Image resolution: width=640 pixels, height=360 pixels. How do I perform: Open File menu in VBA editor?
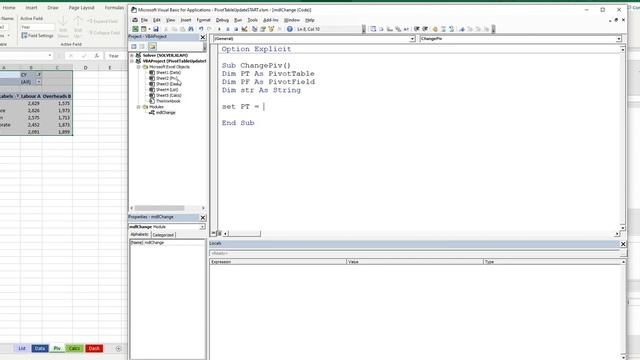pos(144,20)
